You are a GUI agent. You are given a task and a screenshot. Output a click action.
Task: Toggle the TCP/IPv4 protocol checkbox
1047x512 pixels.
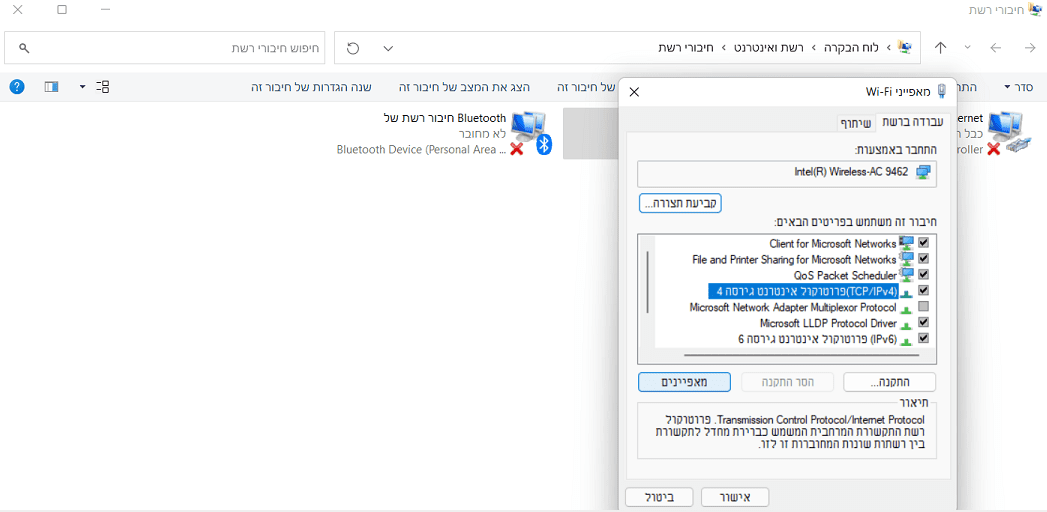924,290
